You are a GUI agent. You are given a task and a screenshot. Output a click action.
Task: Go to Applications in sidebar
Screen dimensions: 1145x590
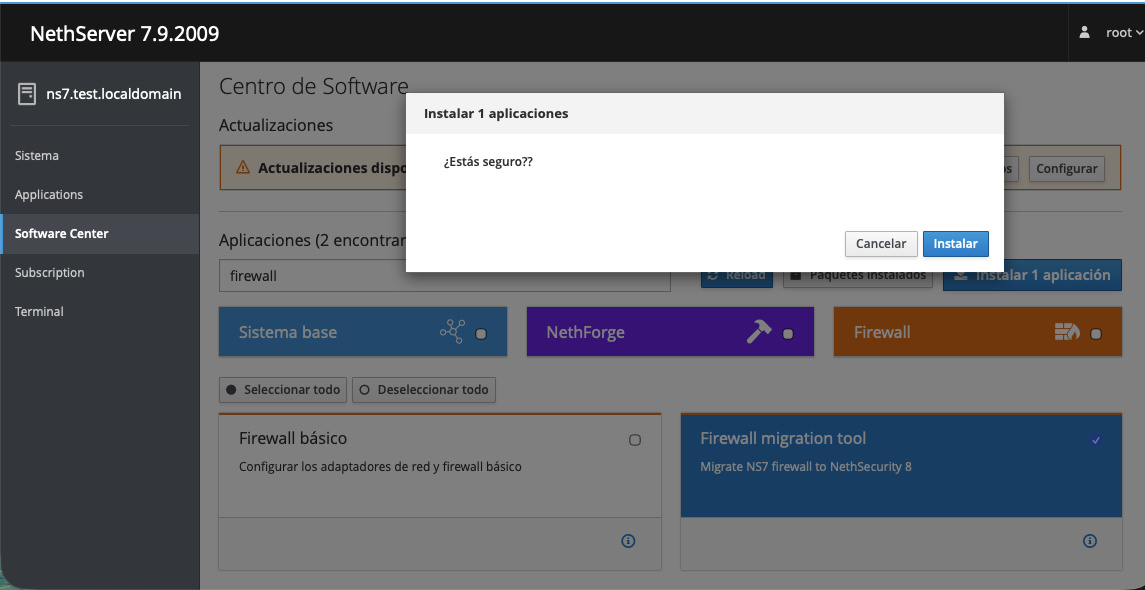(49, 195)
